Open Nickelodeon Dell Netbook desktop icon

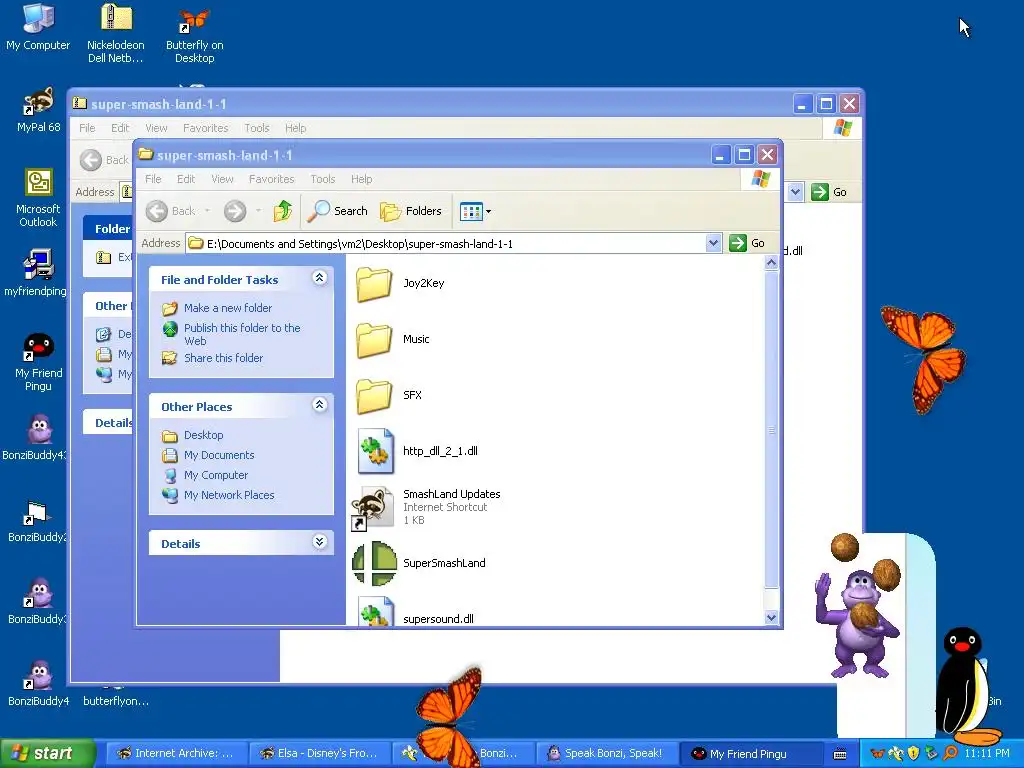[116, 34]
